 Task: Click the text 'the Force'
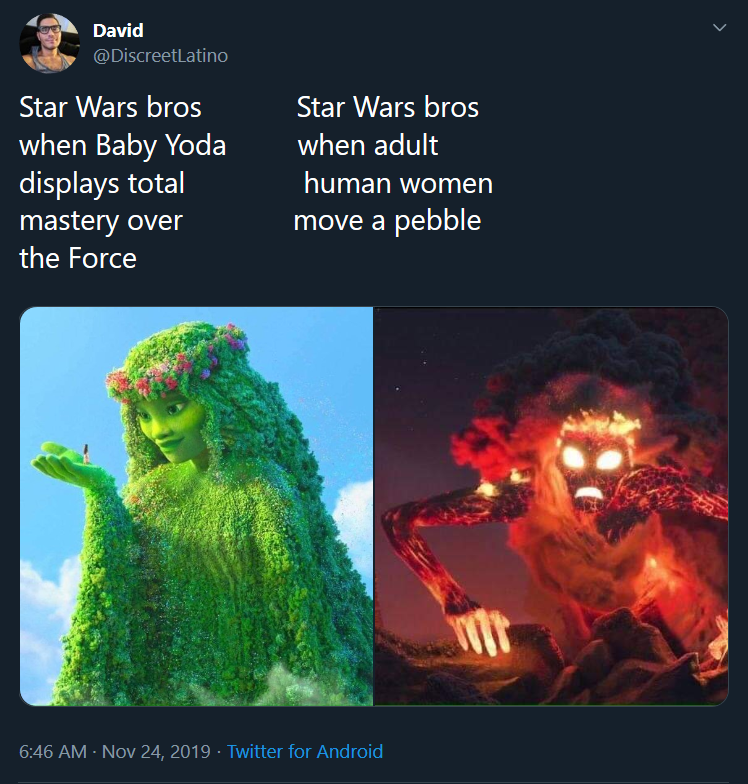(78, 258)
